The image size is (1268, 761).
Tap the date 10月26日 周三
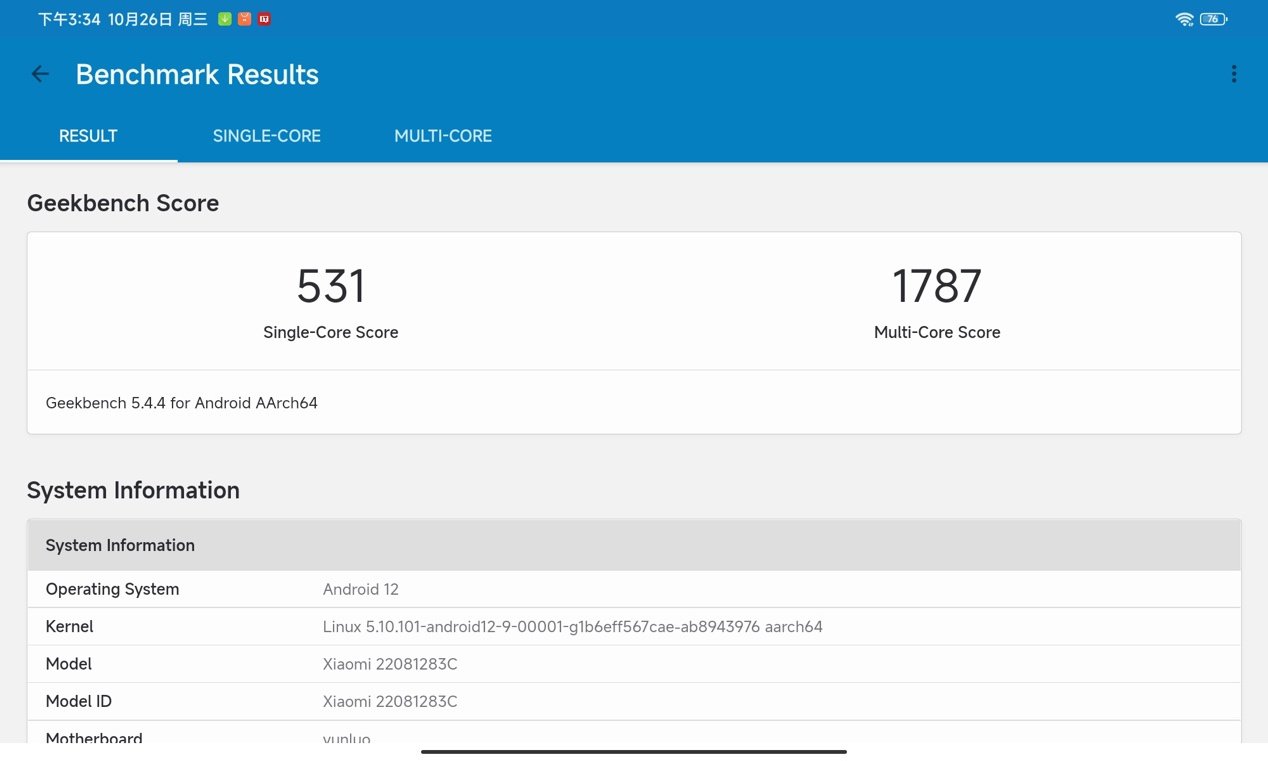pyautogui.click(x=158, y=19)
